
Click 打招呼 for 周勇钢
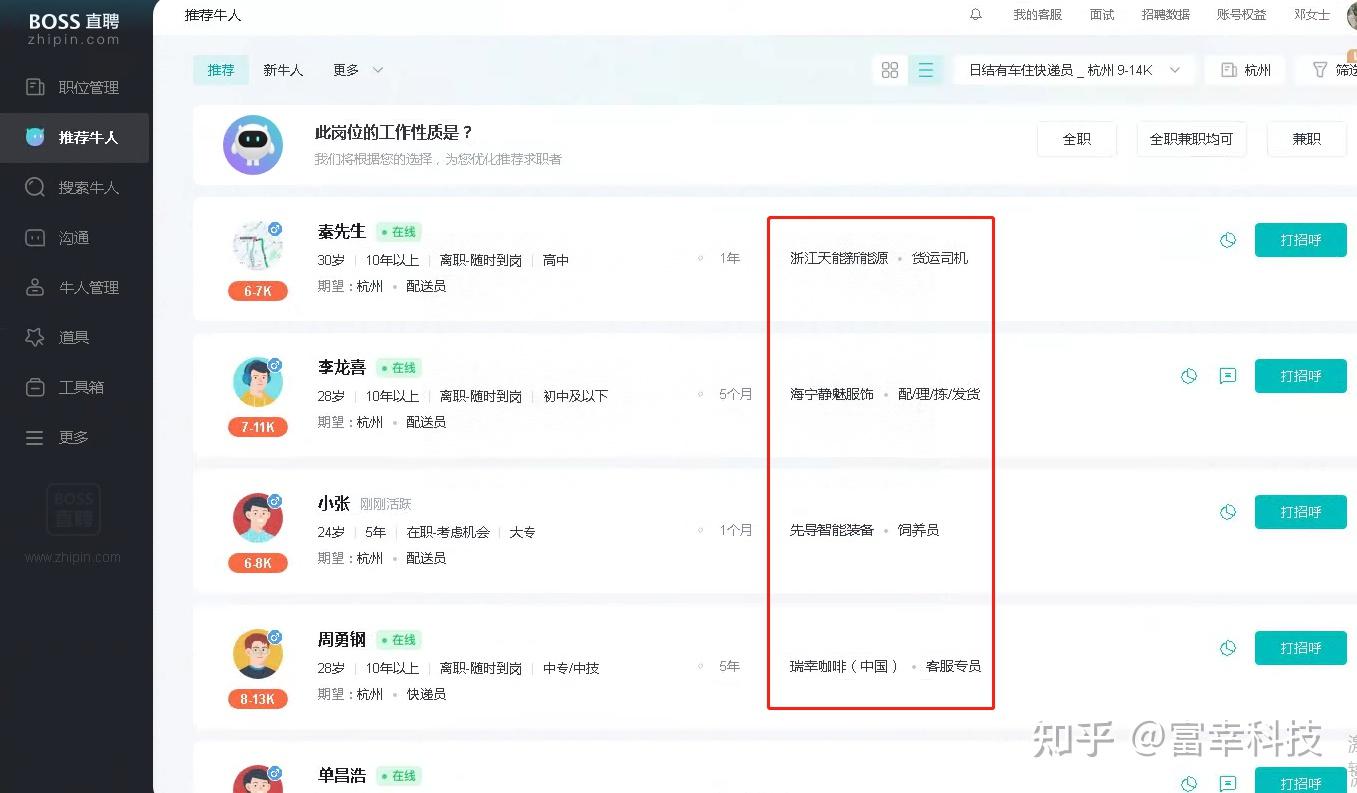[x=1301, y=648]
